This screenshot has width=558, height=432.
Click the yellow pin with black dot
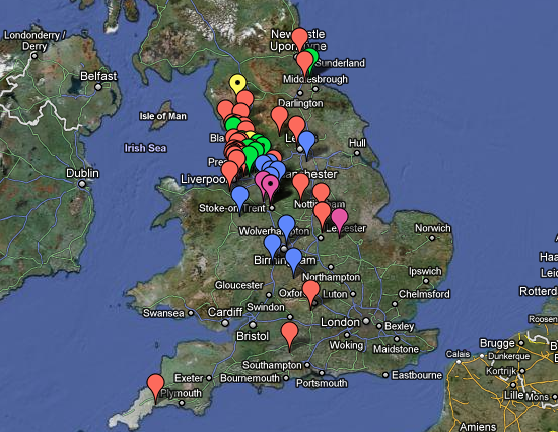[237, 83]
